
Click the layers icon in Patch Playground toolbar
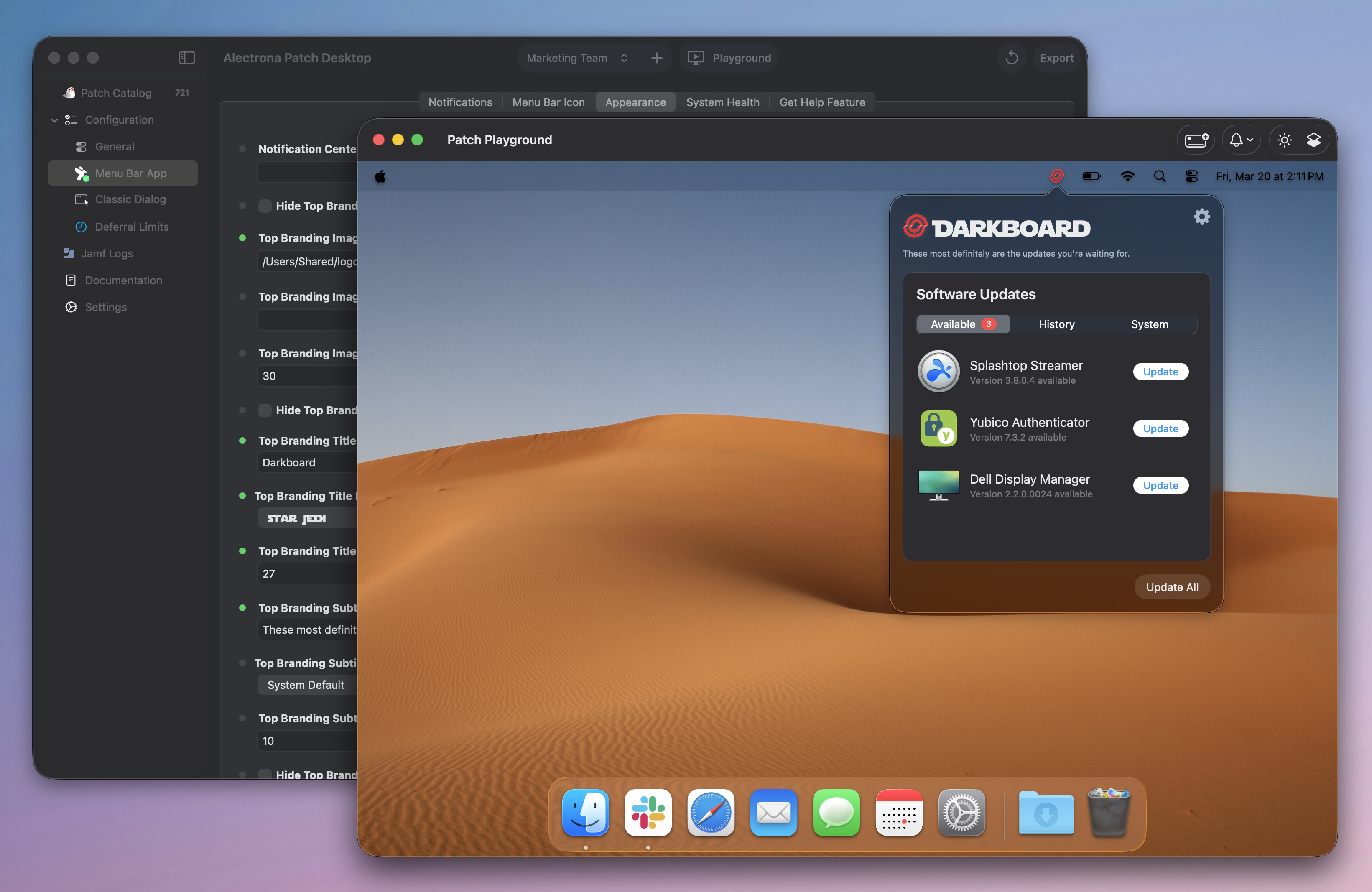point(1314,140)
